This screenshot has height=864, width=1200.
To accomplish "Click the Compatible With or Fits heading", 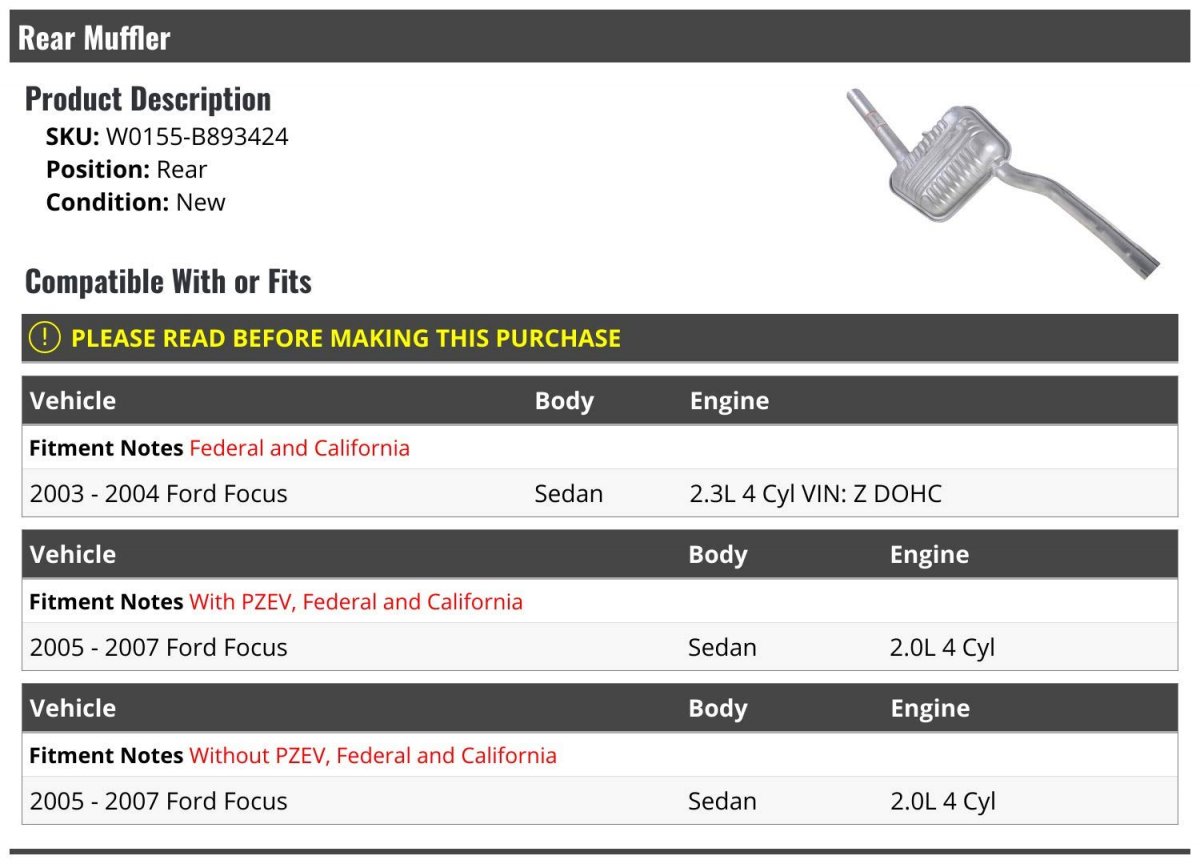I will tap(168, 282).
